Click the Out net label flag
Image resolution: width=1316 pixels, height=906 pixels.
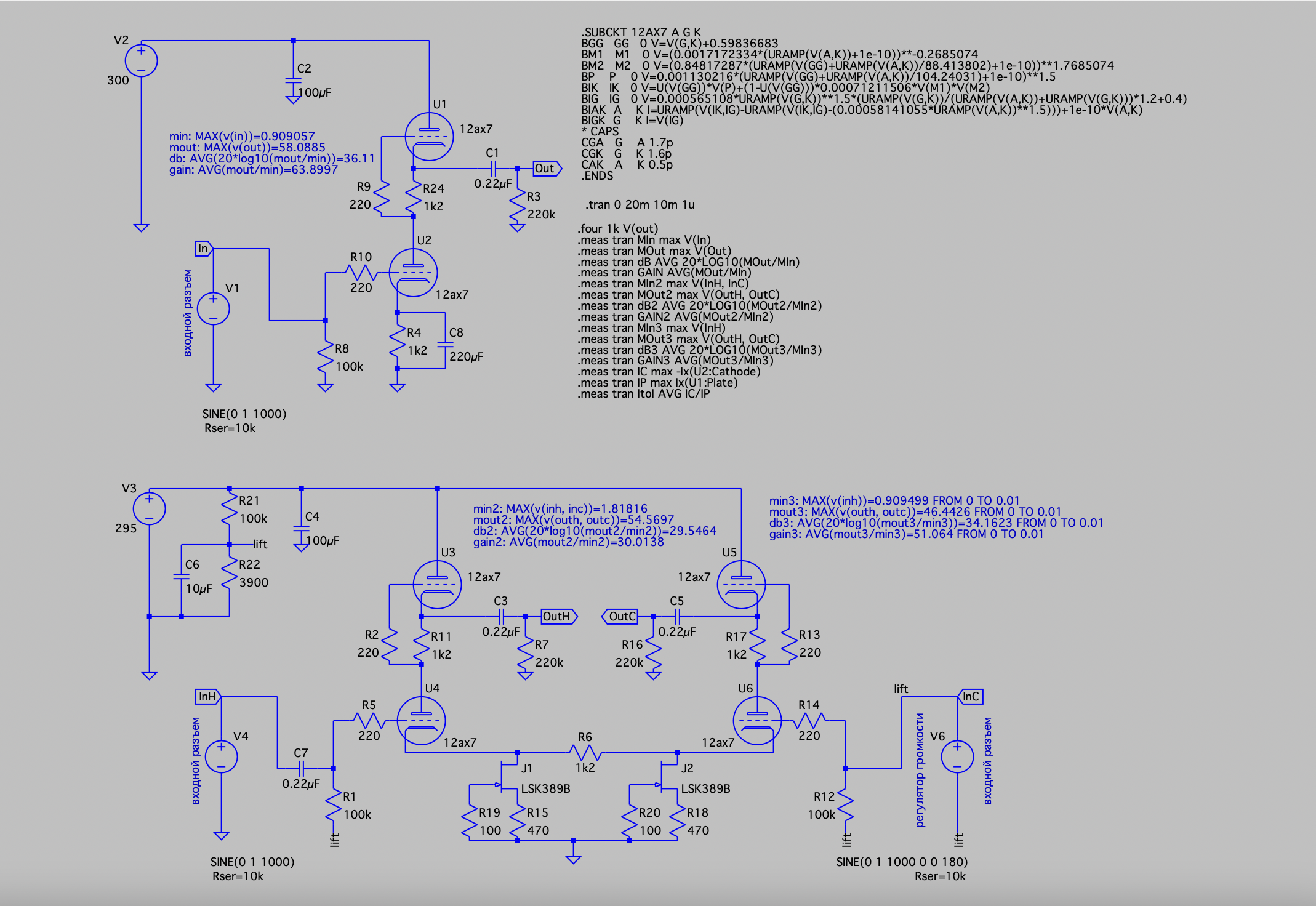(x=546, y=169)
